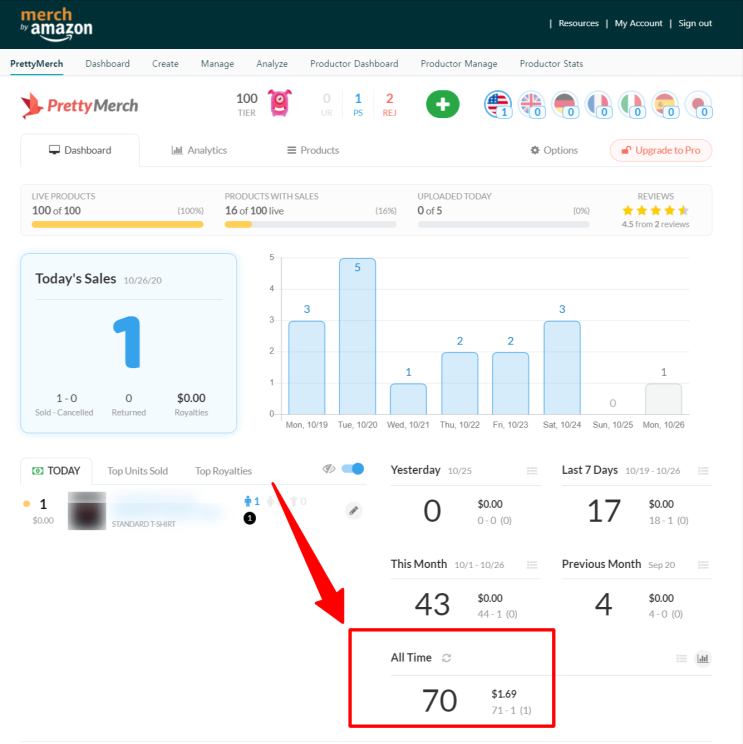Click the Mon, 10/19 chart bar
This screenshot has width=743, height=744.
point(306,368)
